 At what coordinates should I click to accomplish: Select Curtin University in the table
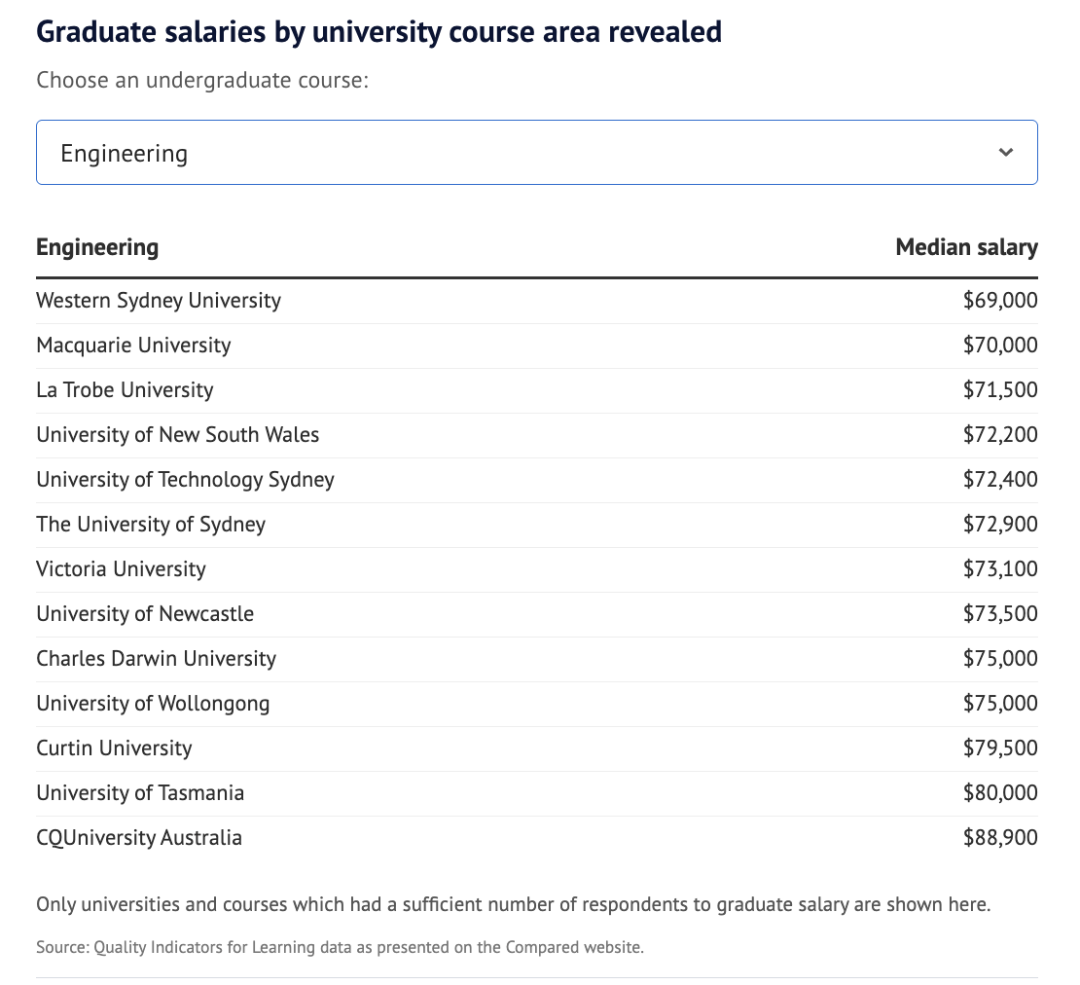click(114, 748)
